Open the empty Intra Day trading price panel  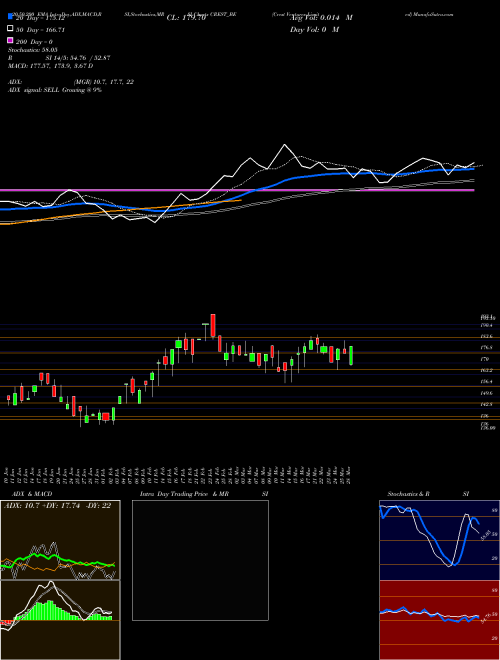(x=200, y=560)
